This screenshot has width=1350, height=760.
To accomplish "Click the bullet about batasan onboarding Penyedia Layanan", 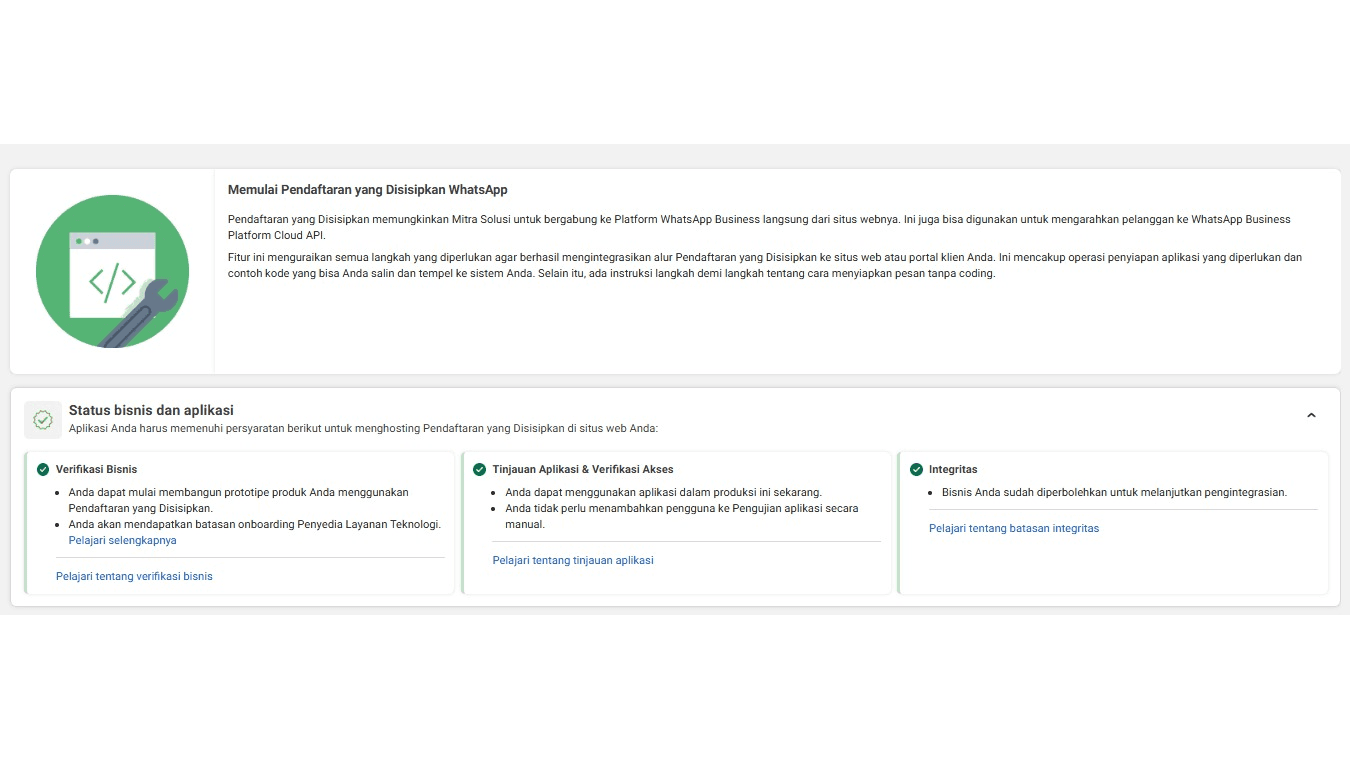I will 254,524.
